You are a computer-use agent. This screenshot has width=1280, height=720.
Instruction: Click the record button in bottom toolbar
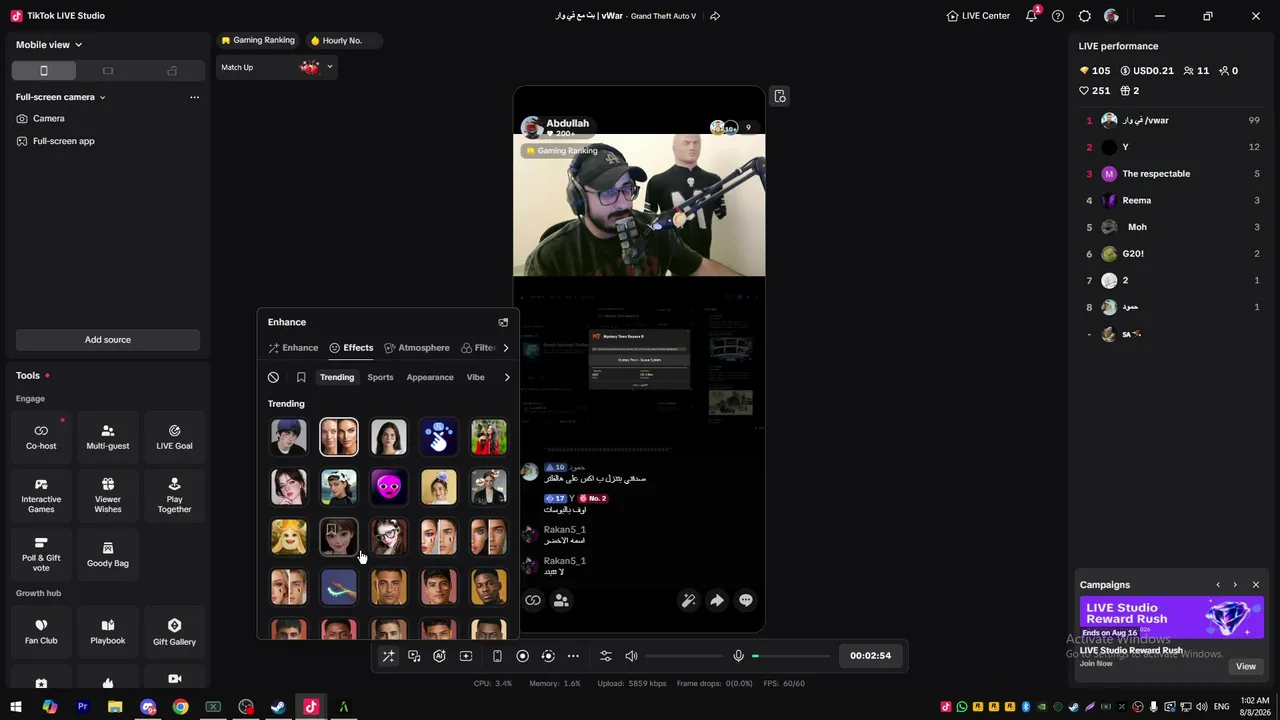pyautogui.click(x=522, y=656)
